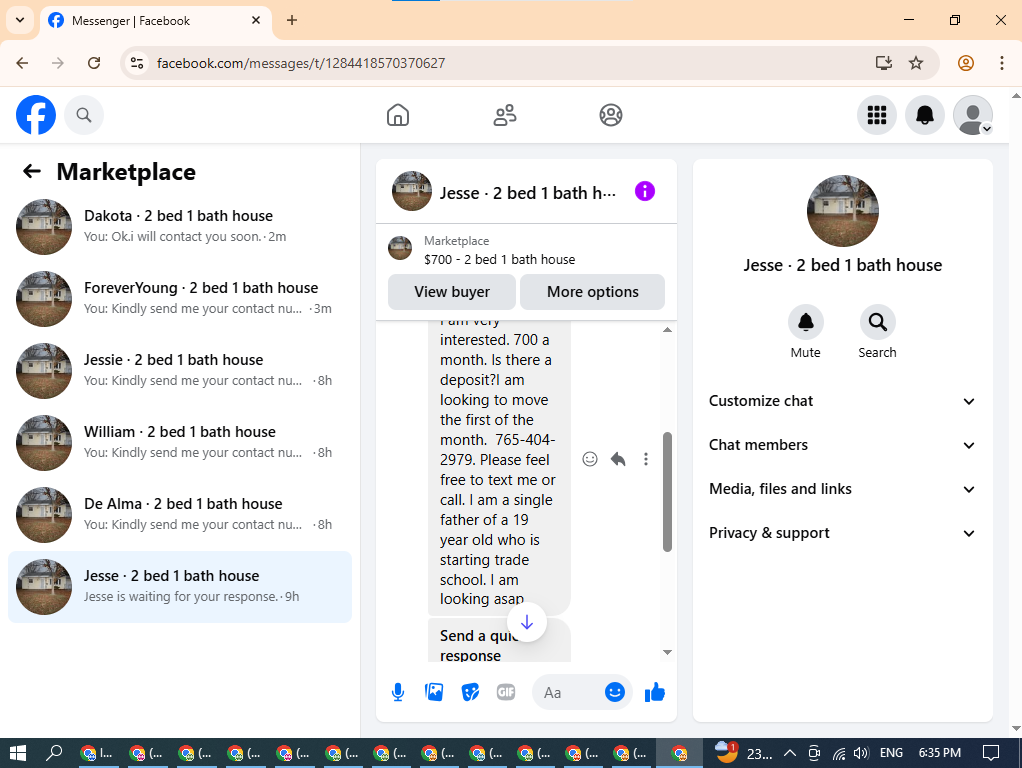
Task: Click the browser back button
Action: point(22,63)
